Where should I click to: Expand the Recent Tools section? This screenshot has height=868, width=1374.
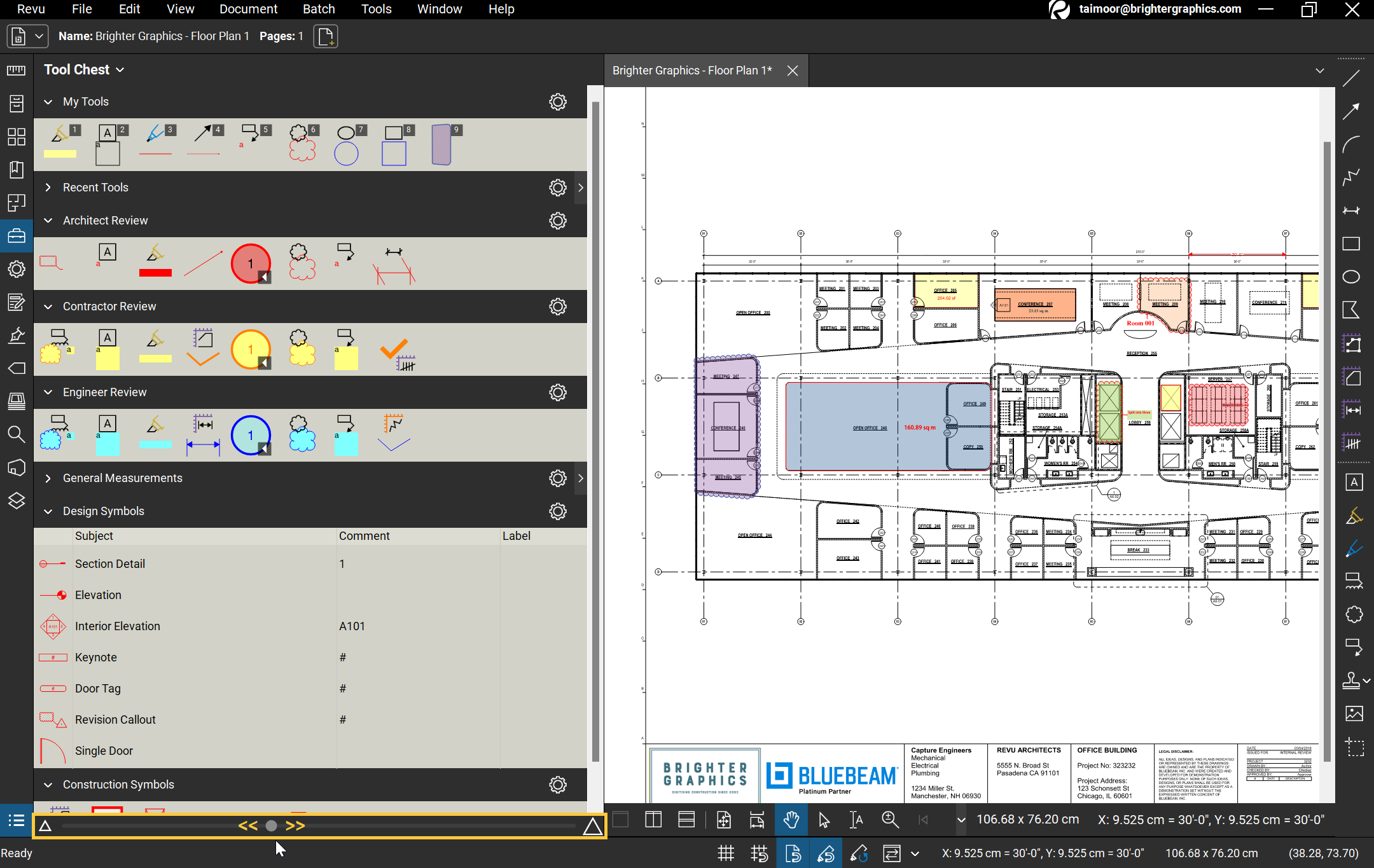tap(48, 188)
